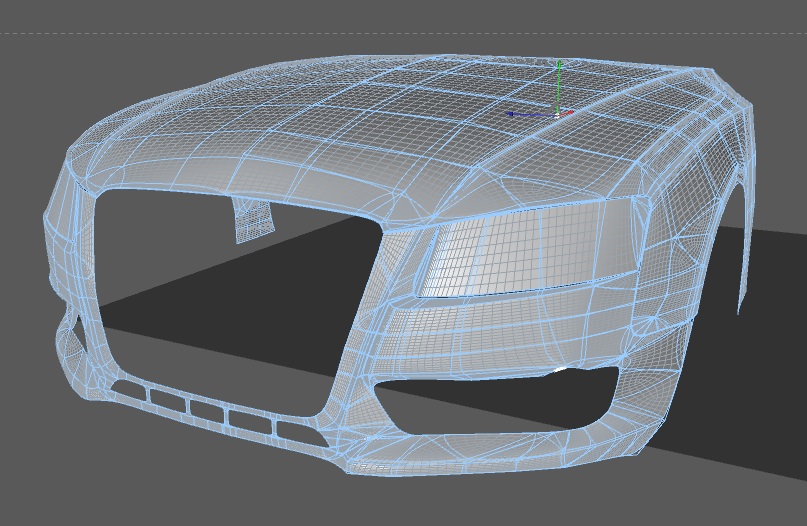Select the second lower bumper vent slot
Viewport: 807px width, 526px height.
[167, 401]
